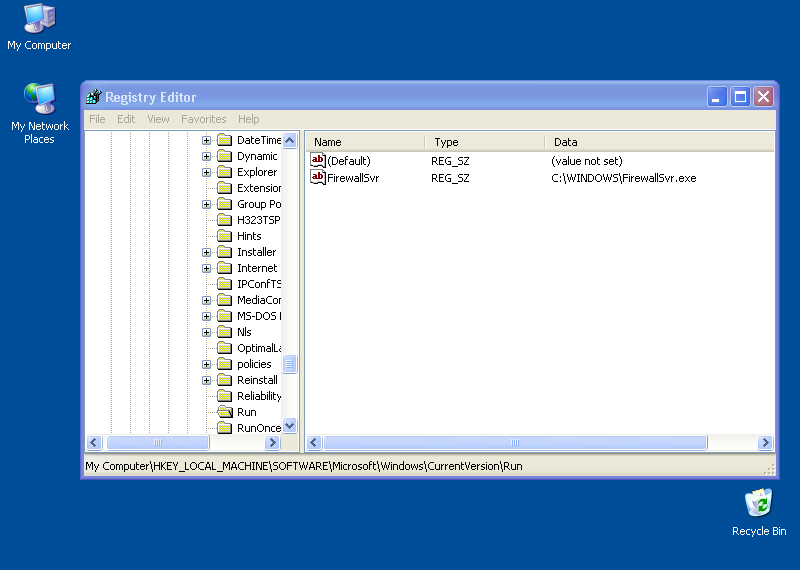Expand the Installer key node

[x=206, y=252]
